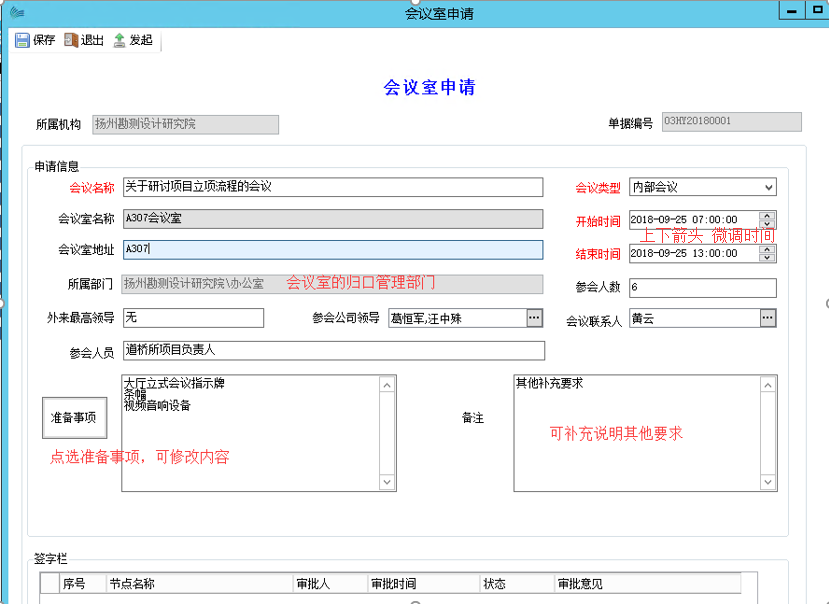
Task: Click into the 会议名称 input field
Action: point(333,187)
